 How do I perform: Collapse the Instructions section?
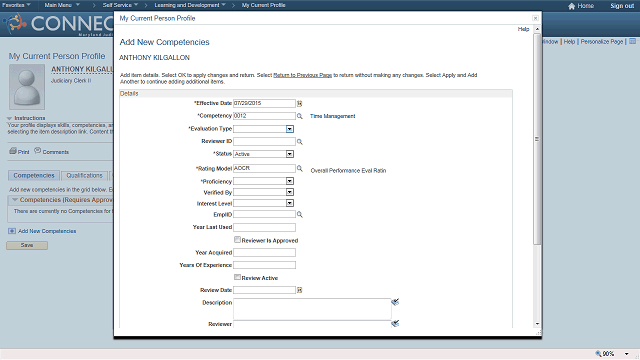click(x=9, y=118)
